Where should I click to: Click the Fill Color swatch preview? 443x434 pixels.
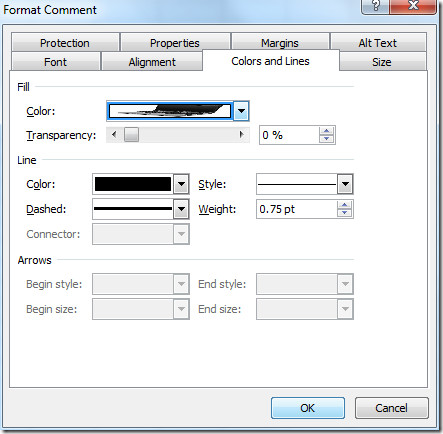coord(170,111)
